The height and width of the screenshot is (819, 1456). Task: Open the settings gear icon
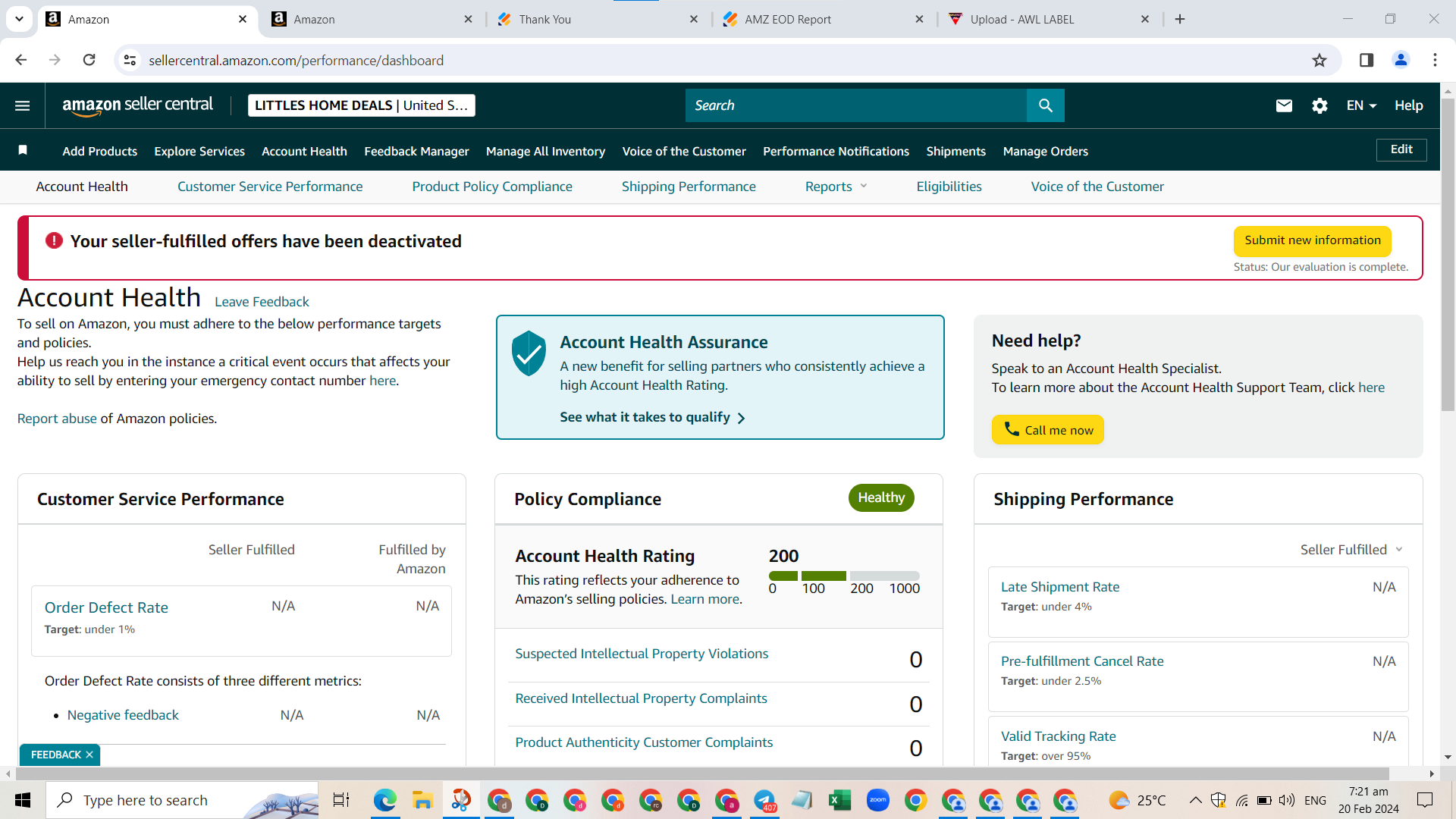click(x=1319, y=105)
